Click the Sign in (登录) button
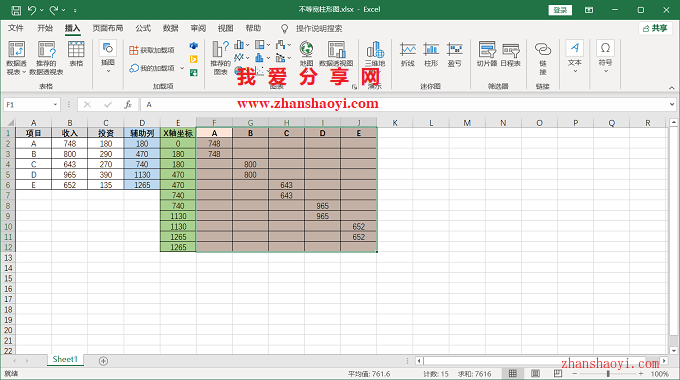Image resolution: width=680 pixels, height=380 pixels. coord(560,10)
